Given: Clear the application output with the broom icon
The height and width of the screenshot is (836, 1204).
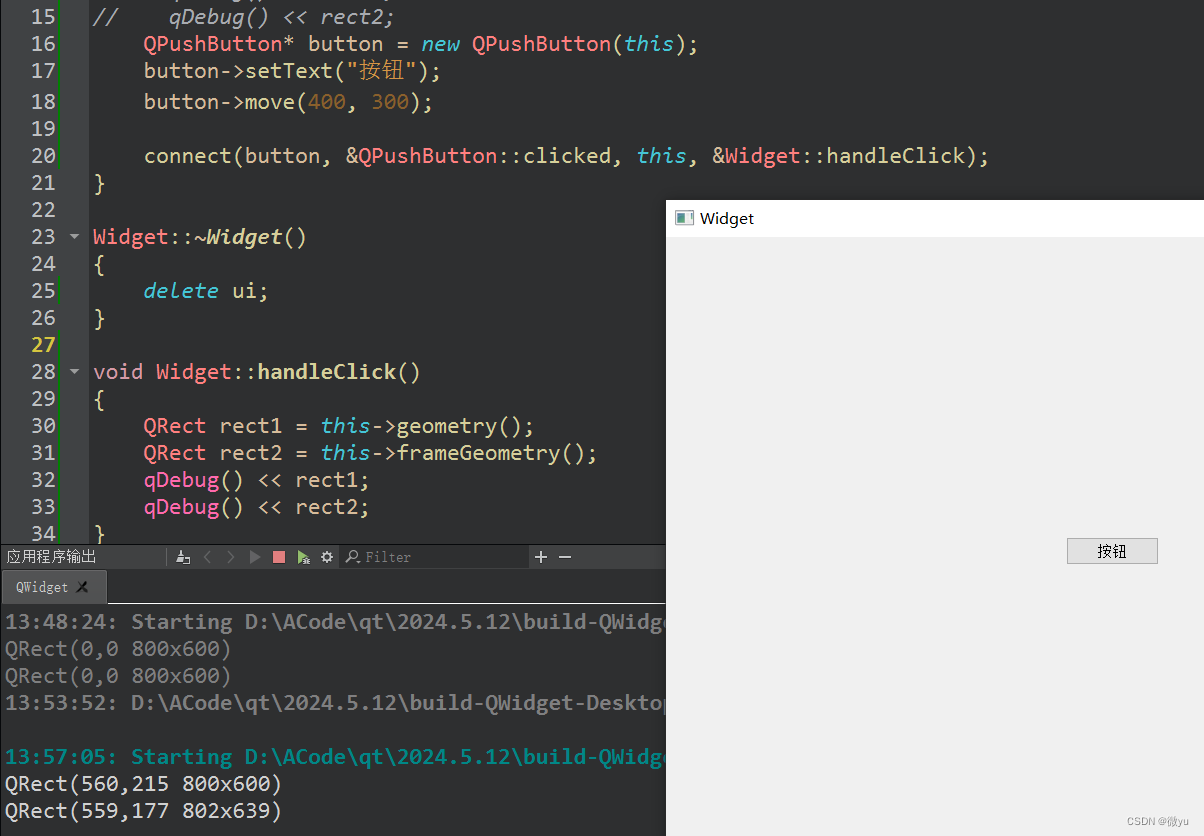Looking at the screenshot, I should [183, 557].
